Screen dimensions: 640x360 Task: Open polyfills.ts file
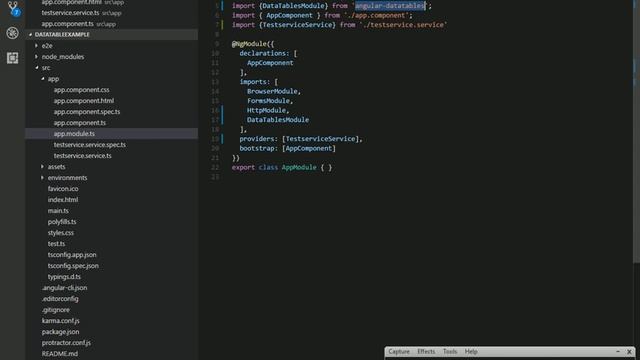[x=62, y=222]
